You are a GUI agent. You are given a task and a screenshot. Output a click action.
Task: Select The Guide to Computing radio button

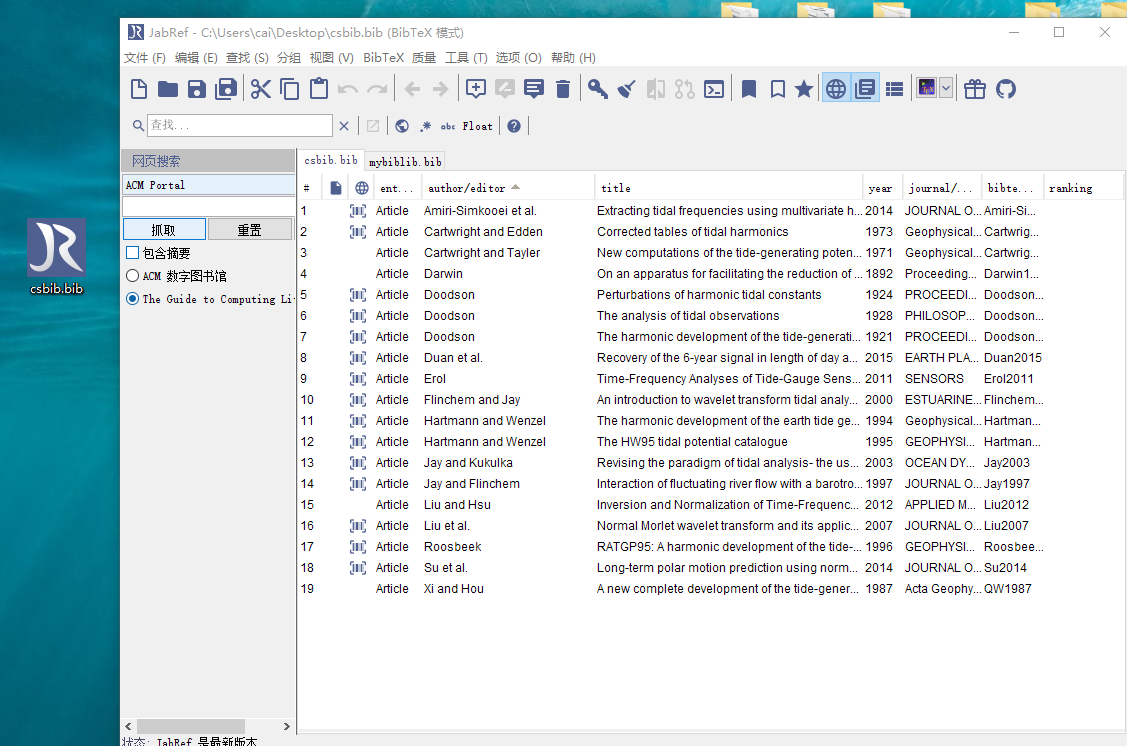(132, 299)
